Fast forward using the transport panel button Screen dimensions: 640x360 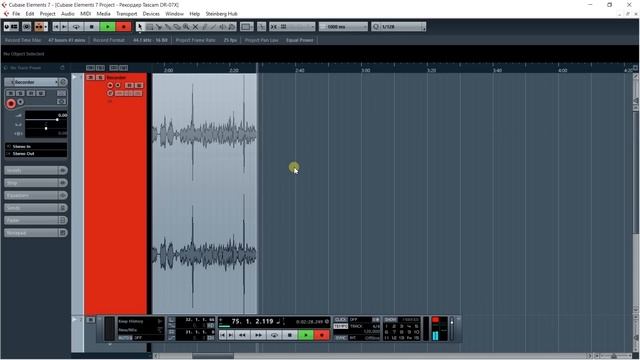tap(258, 335)
